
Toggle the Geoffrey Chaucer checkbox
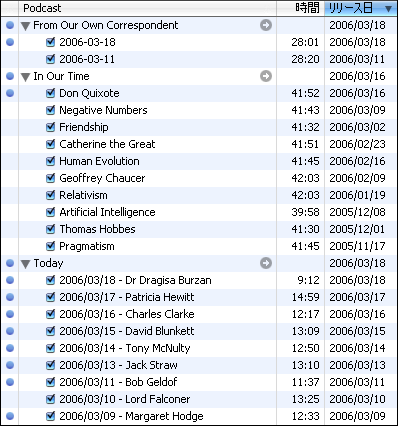50,178
